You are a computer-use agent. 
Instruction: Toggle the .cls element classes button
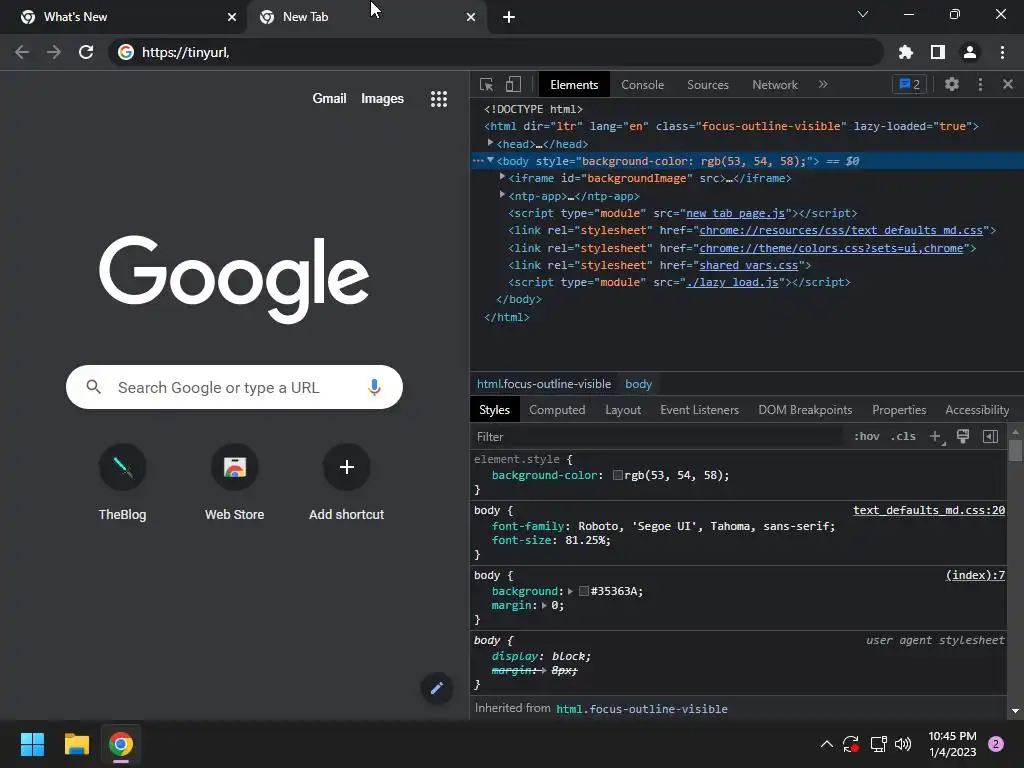(903, 436)
